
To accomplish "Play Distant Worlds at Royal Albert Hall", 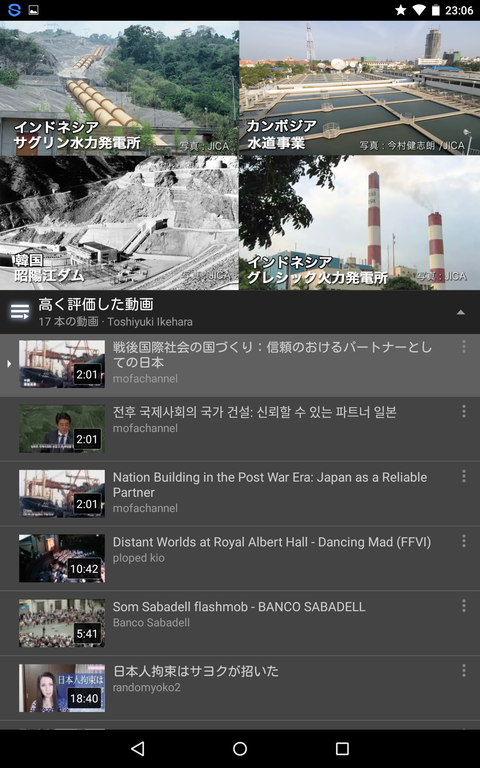I will click(272, 542).
